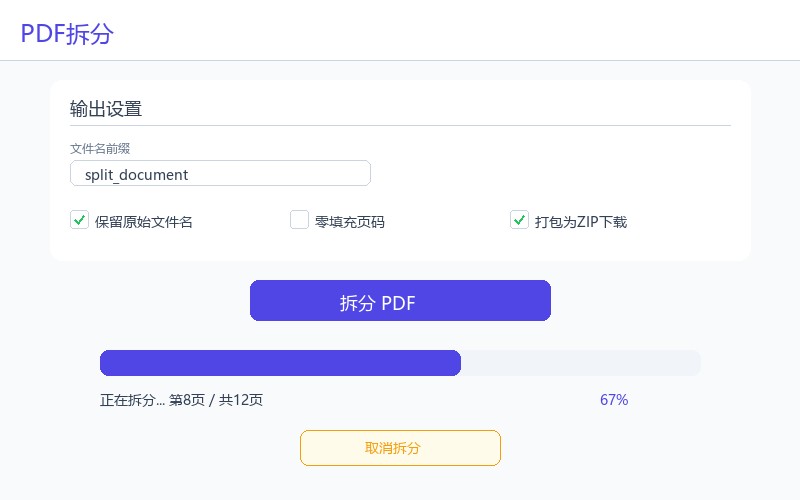Click the 文件名前缀 field label
This screenshot has width=800, height=500.
[100, 148]
